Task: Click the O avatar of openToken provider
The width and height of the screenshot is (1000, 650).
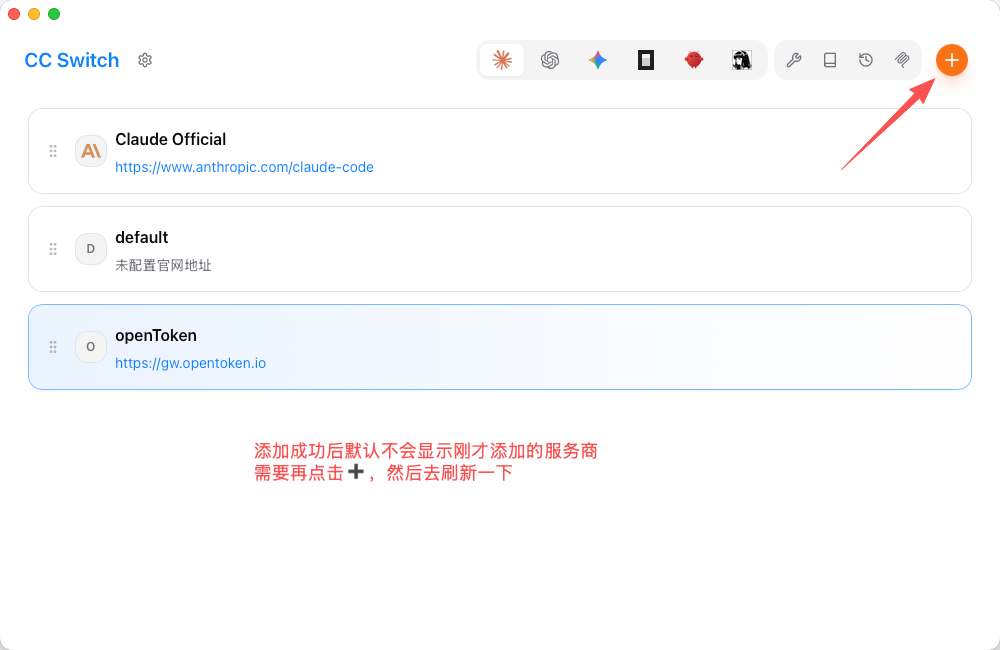Action: (91, 347)
